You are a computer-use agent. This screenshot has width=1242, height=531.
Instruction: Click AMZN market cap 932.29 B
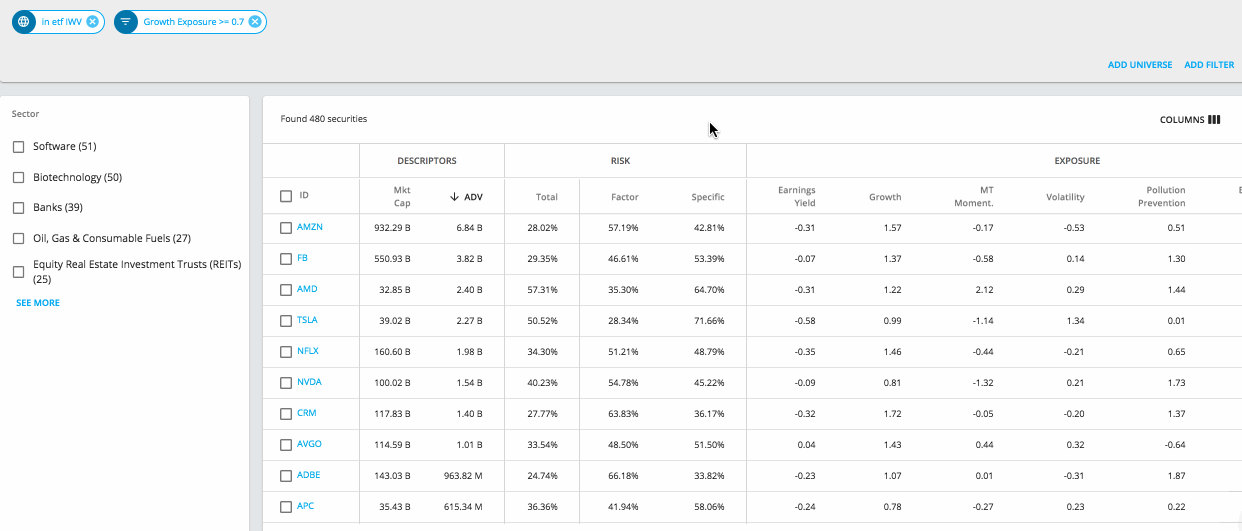click(390, 228)
